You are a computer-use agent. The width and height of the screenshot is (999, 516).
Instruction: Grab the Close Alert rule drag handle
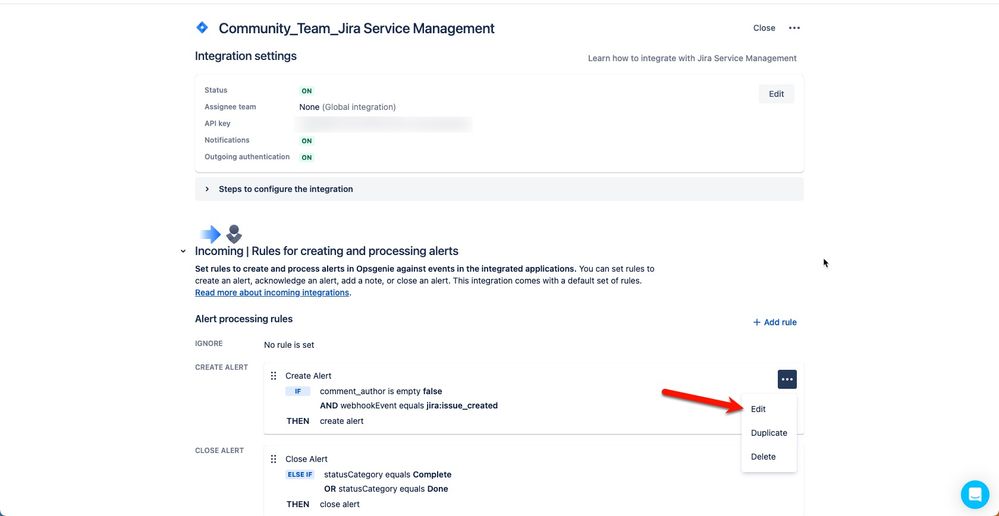(x=273, y=459)
